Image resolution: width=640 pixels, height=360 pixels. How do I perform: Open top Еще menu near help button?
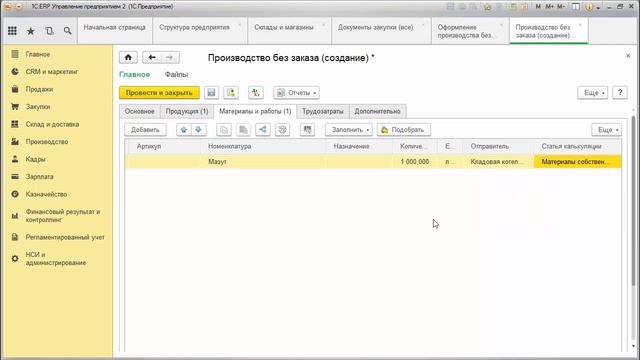point(593,93)
